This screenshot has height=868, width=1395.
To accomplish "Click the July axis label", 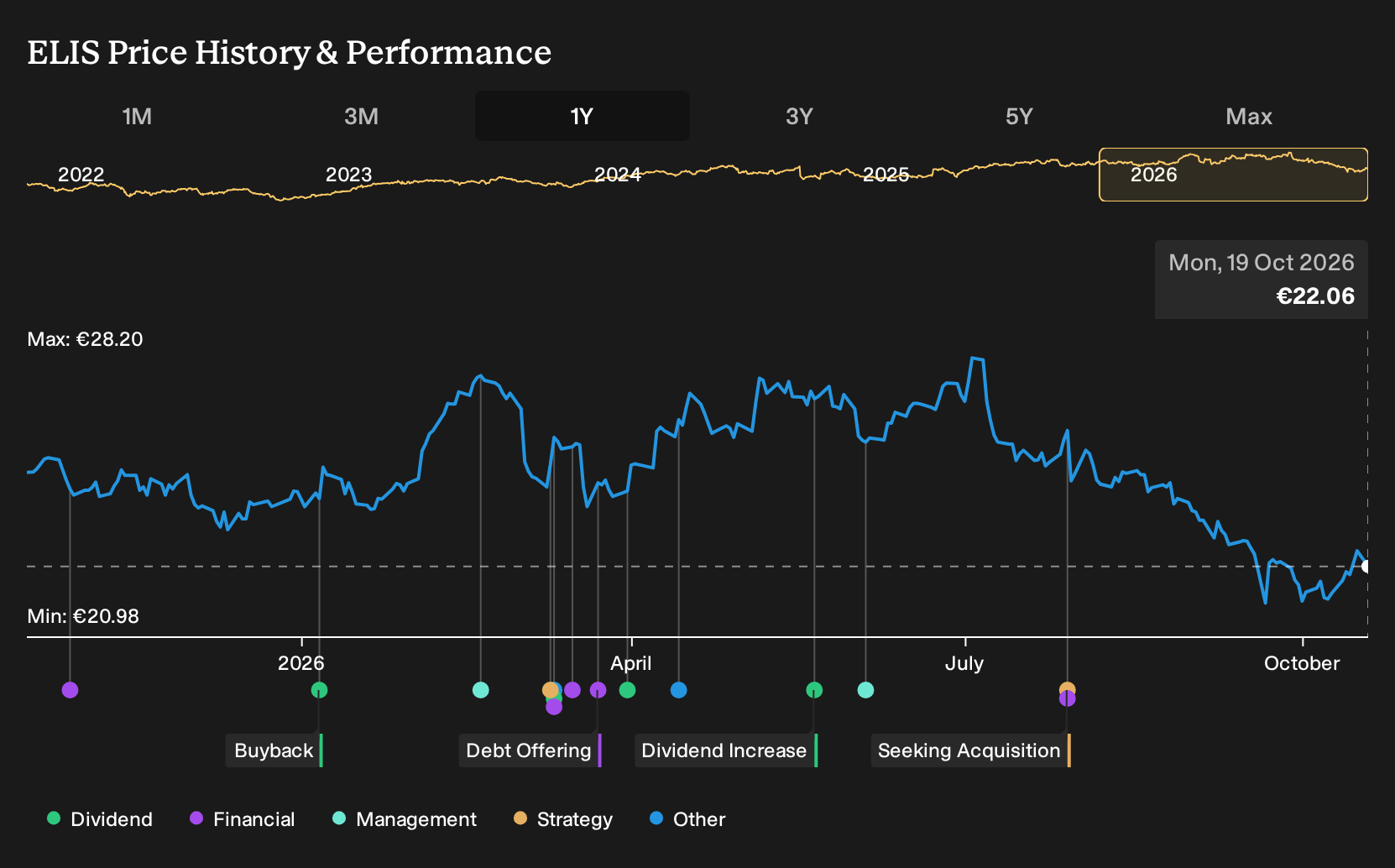I will [x=964, y=663].
